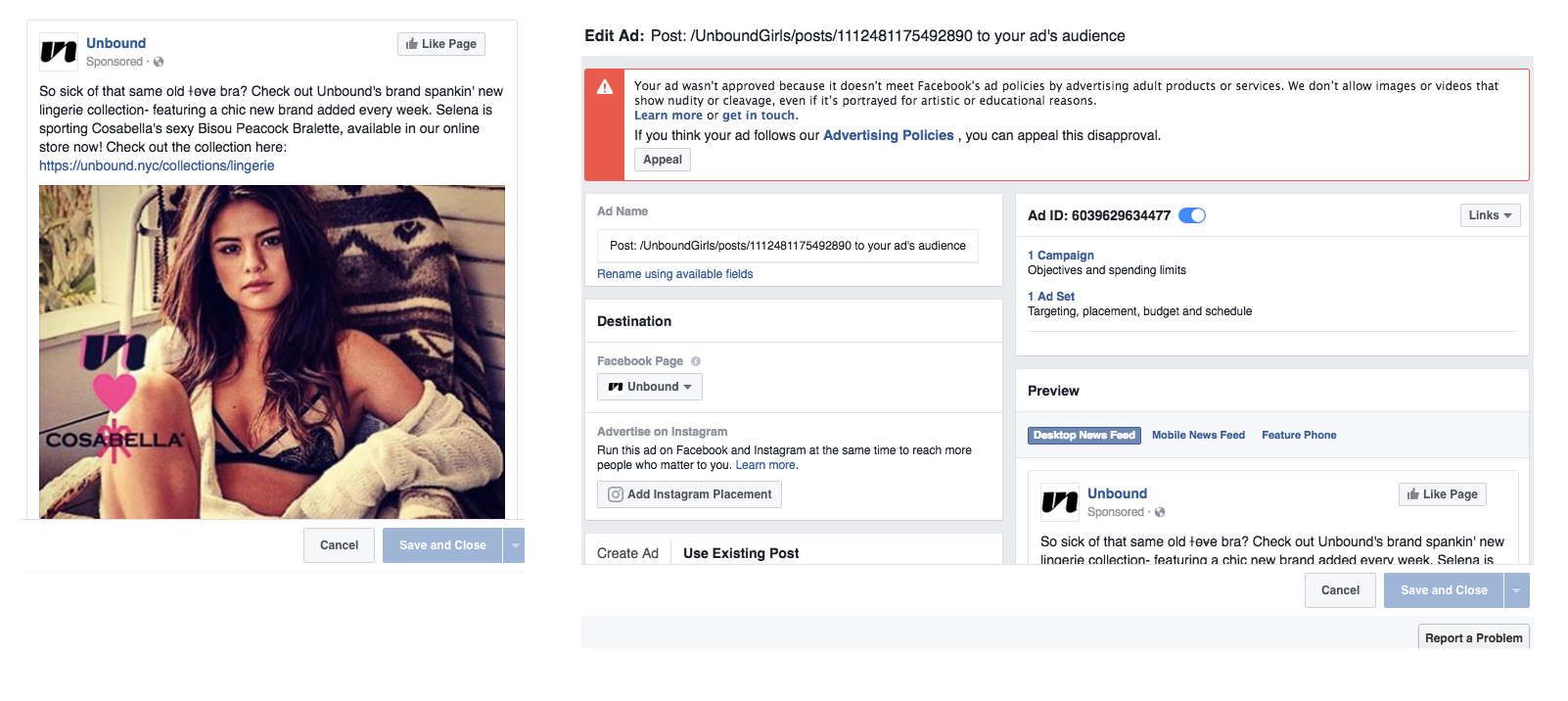Screen dimensions: 1568x701
Task: Click the ad image thumbnail in left preview
Action: click(272, 351)
